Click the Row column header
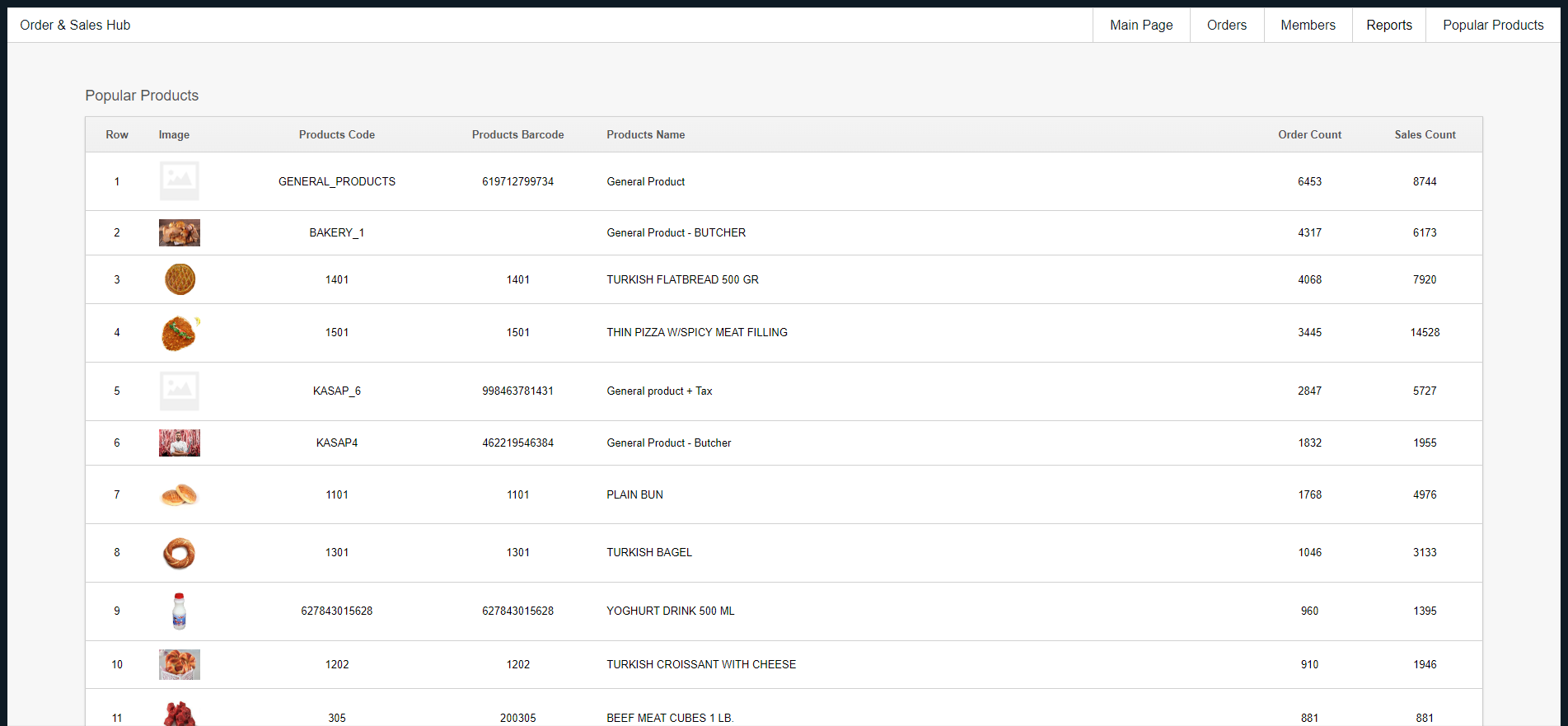The width and height of the screenshot is (1568, 726). (x=117, y=134)
